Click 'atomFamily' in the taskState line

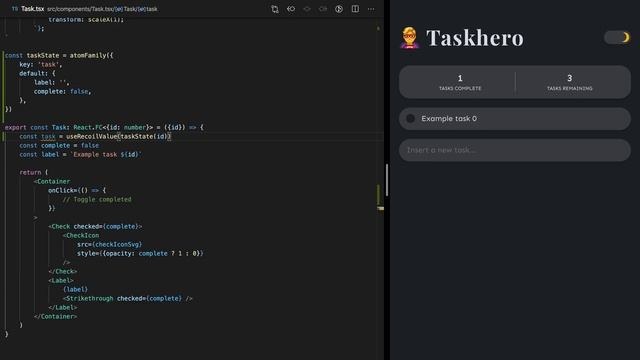point(88,55)
